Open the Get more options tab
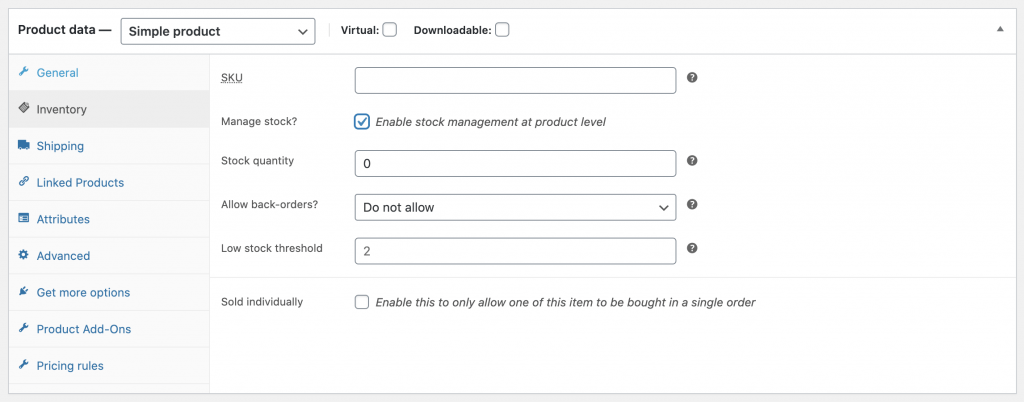Image resolution: width=1024 pixels, height=402 pixels. tap(109, 292)
